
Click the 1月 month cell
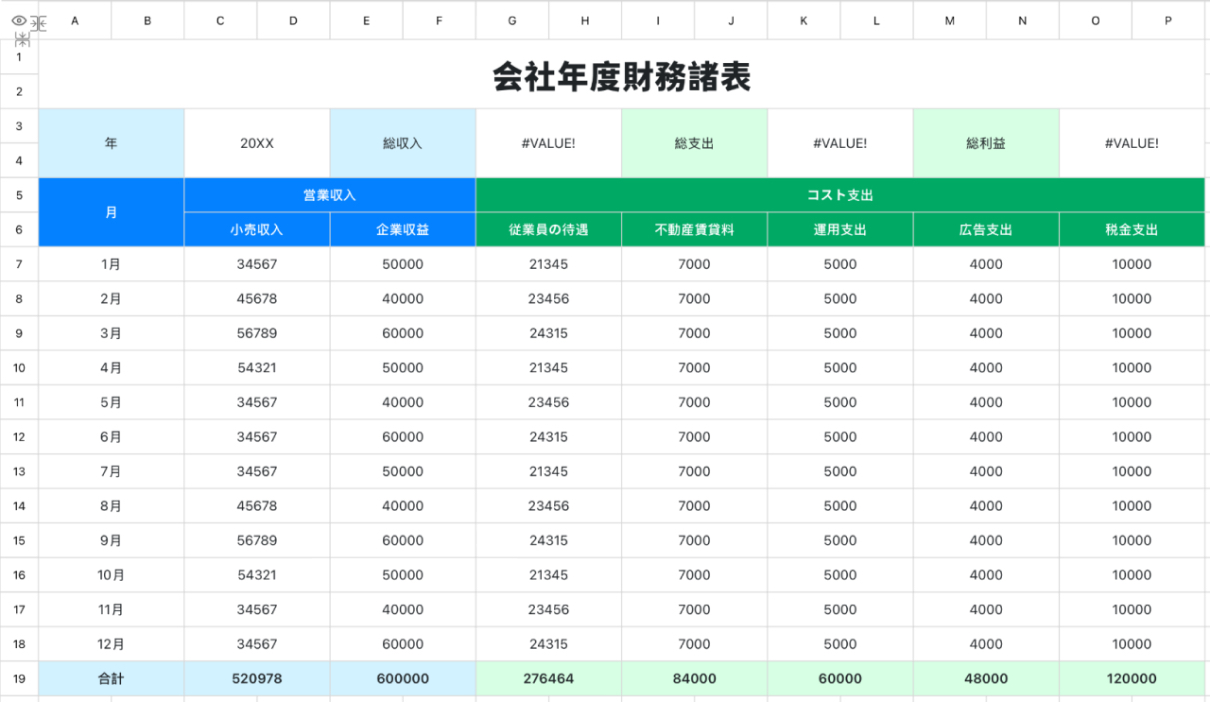(x=111, y=264)
